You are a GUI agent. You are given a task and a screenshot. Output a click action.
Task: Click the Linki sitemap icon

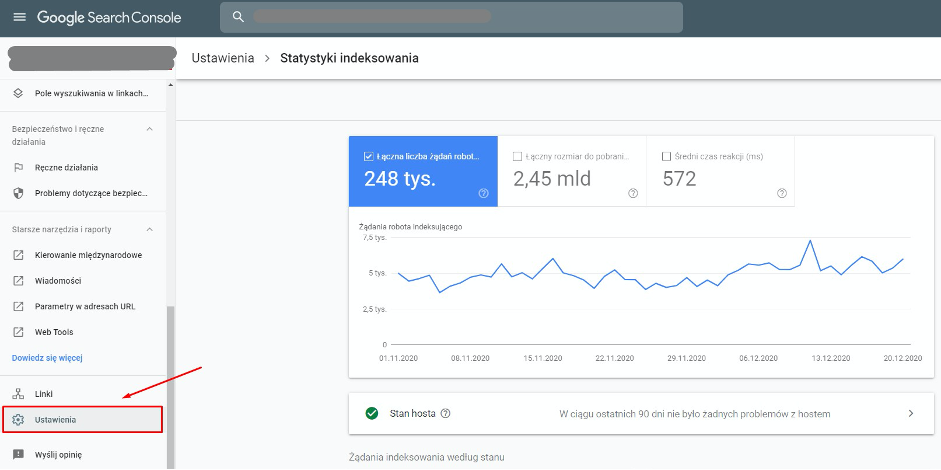tap(18, 394)
